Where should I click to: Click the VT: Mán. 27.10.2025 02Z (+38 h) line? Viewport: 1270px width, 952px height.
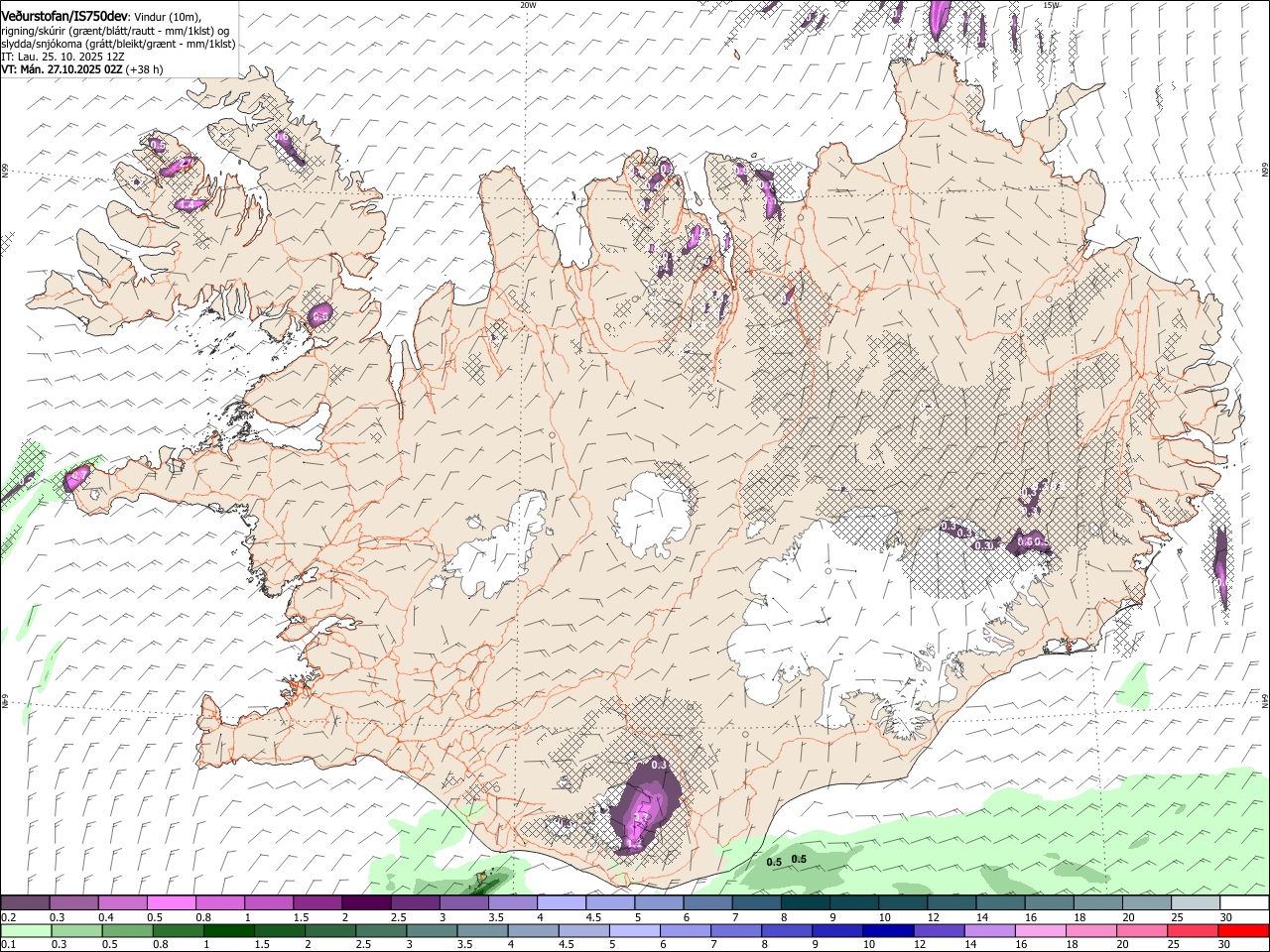point(82,69)
